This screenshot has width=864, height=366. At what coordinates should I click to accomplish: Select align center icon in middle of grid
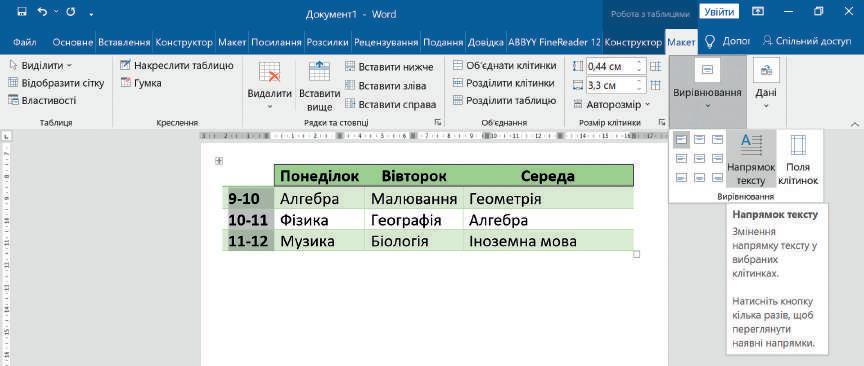point(699,159)
